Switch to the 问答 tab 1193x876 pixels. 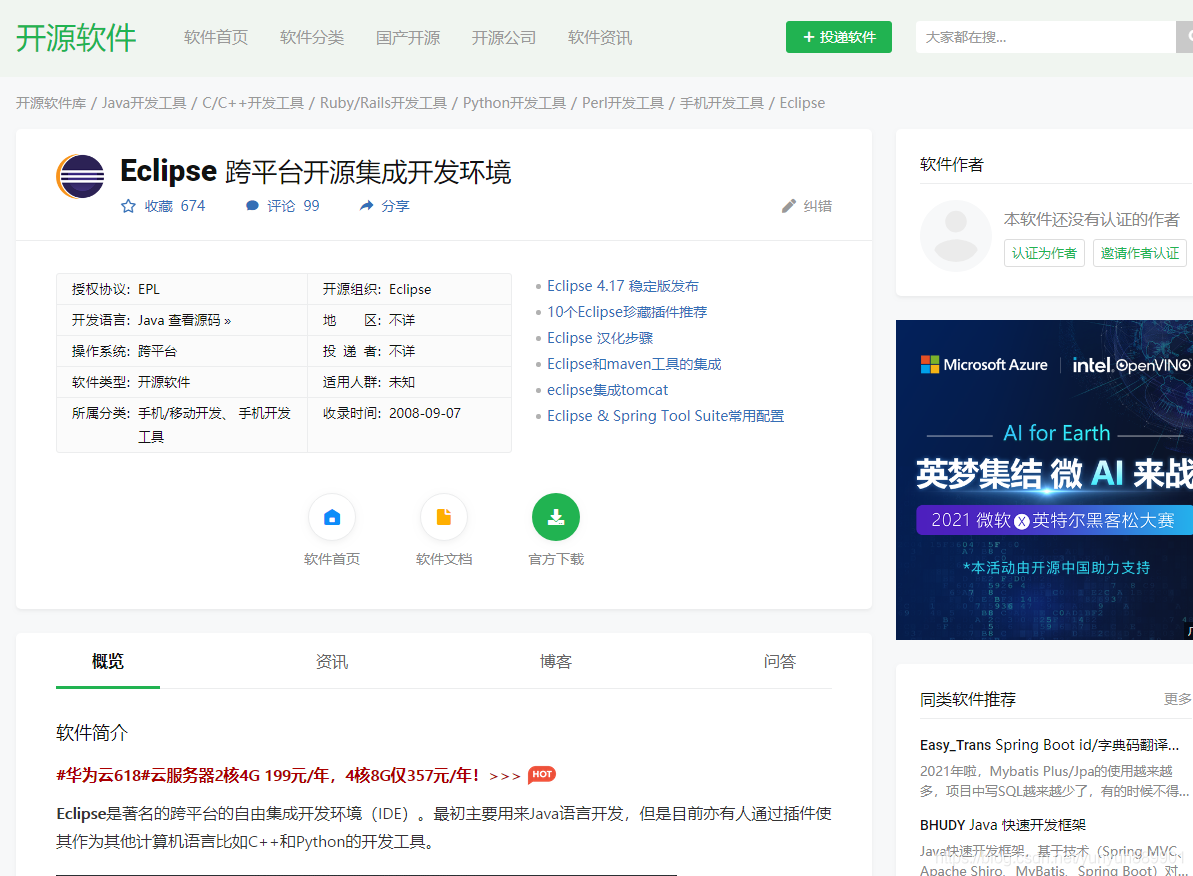(x=780, y=661)
